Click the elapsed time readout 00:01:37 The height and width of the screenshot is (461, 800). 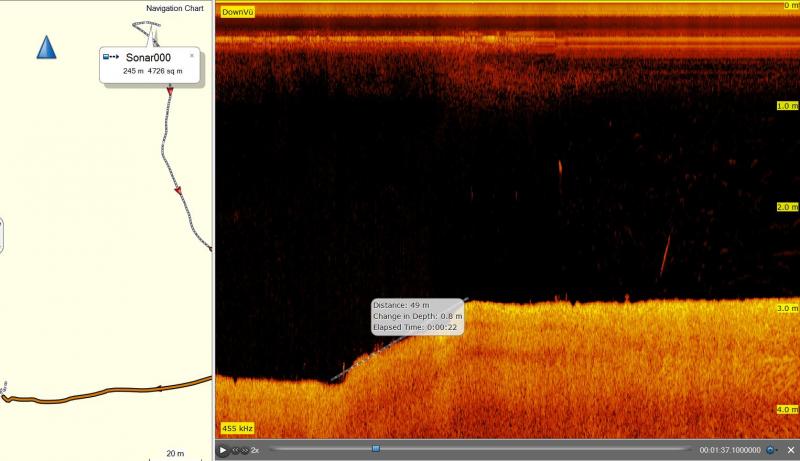(729, 451)
